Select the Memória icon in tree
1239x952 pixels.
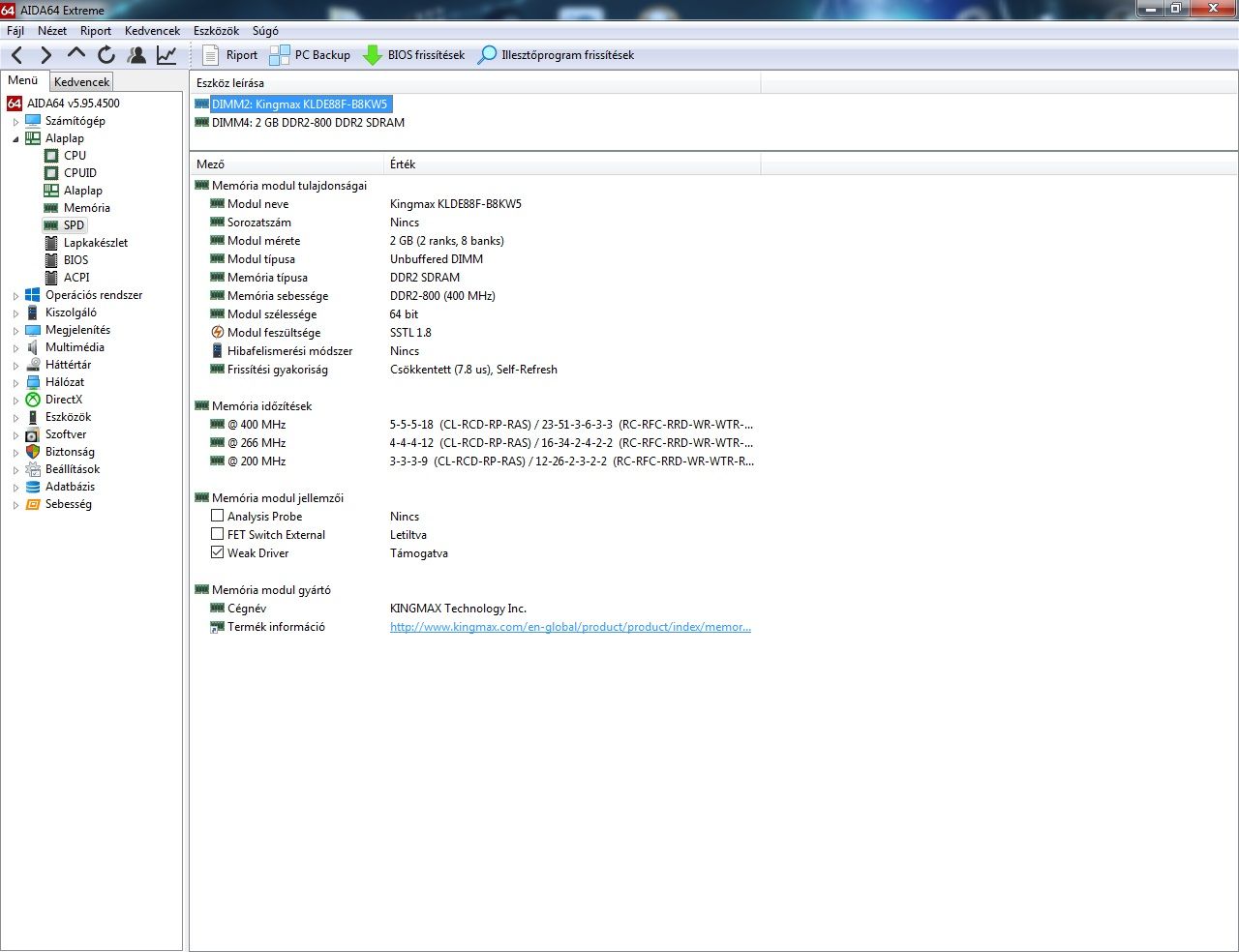pos(51,207)
